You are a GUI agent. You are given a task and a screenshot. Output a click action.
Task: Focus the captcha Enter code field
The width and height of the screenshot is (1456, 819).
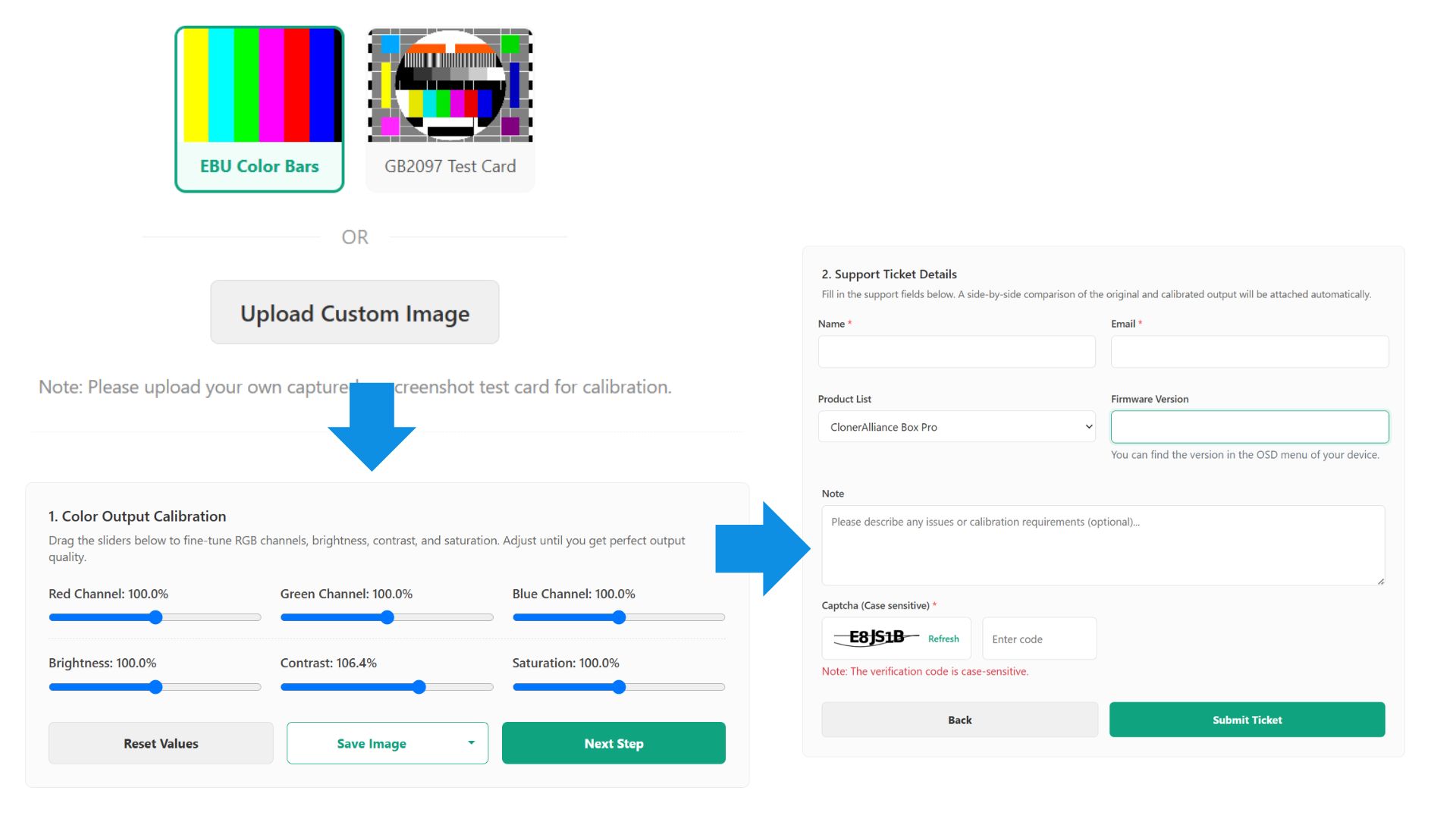pos(1039,639)
